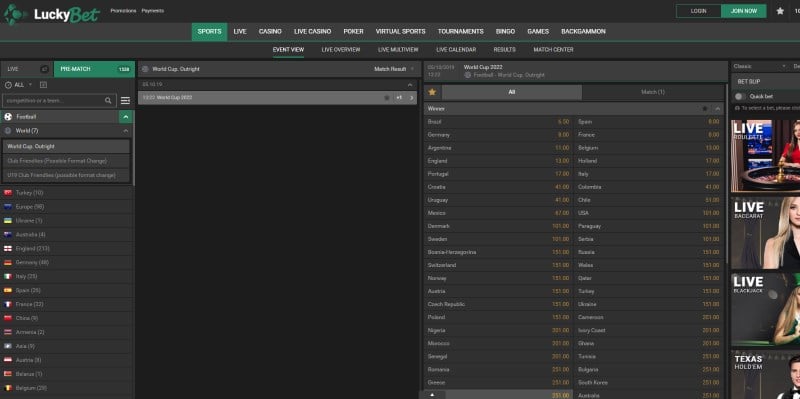Click the Turkey flag icon
Viewport: 800px width, 399px height.
tap(8, 193)
